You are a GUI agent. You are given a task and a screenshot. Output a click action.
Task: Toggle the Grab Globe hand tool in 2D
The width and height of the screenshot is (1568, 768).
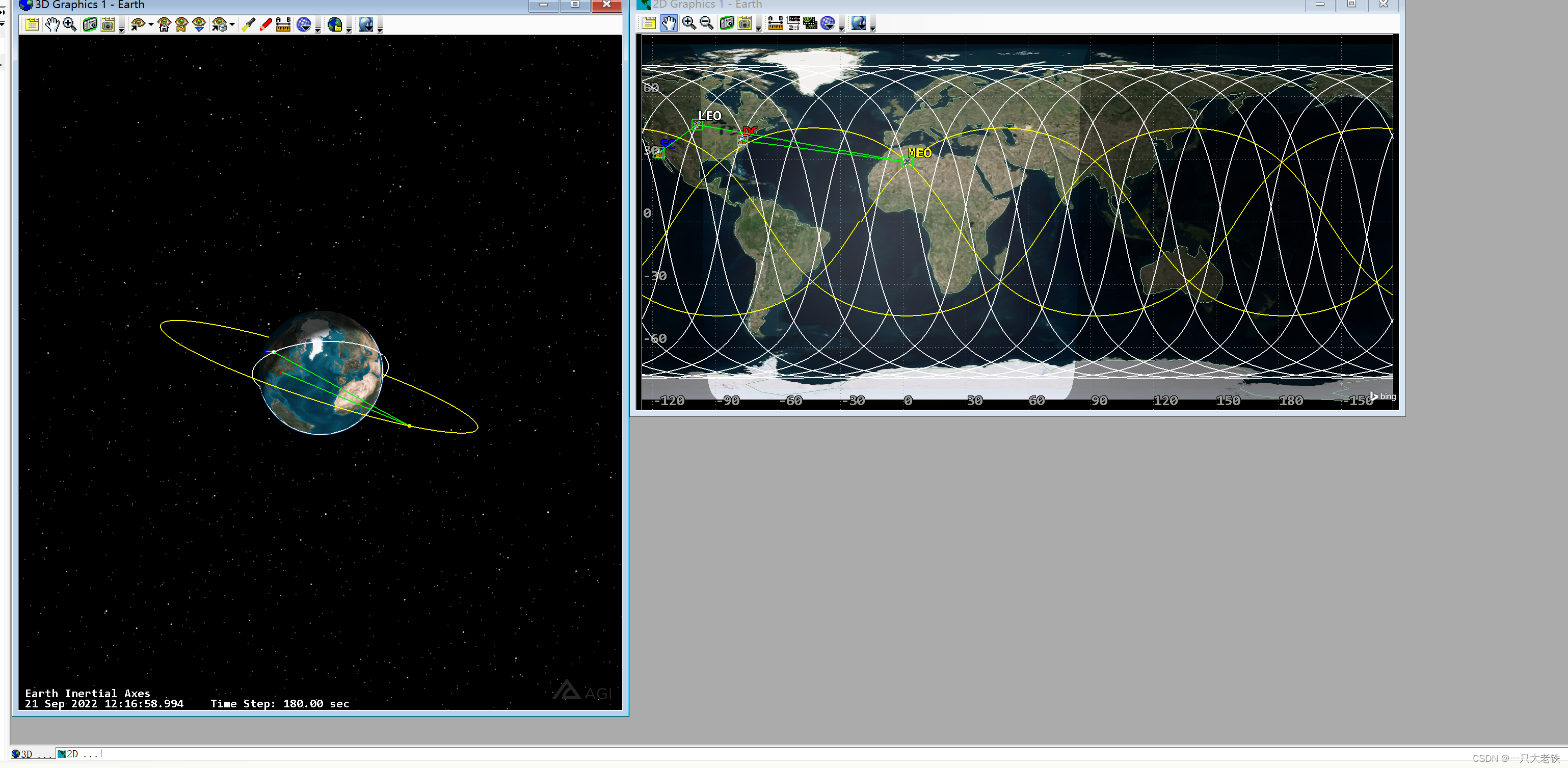click(669, 23)
